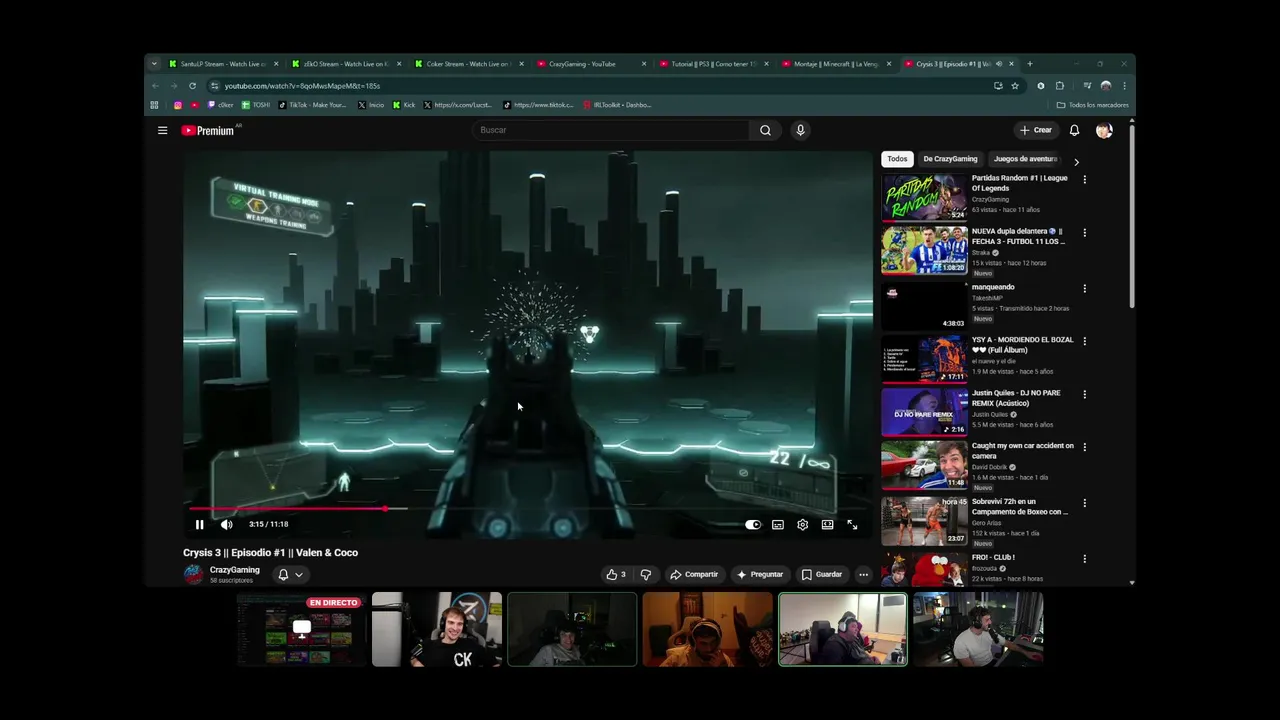Open Caught my own car accident title
The height and width of the screenshot is (720, 1280).
coord(1022,450)
